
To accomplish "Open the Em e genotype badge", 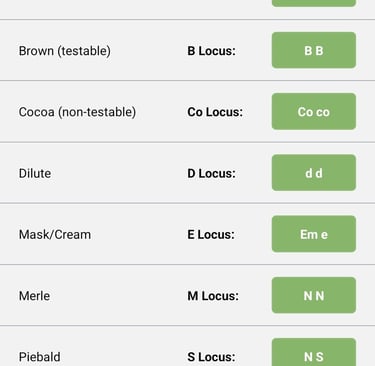I will point(314,234).
